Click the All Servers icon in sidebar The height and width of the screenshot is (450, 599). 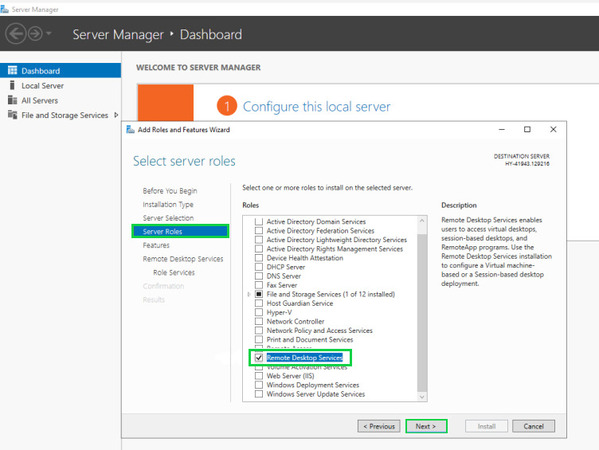coord(13,100)
